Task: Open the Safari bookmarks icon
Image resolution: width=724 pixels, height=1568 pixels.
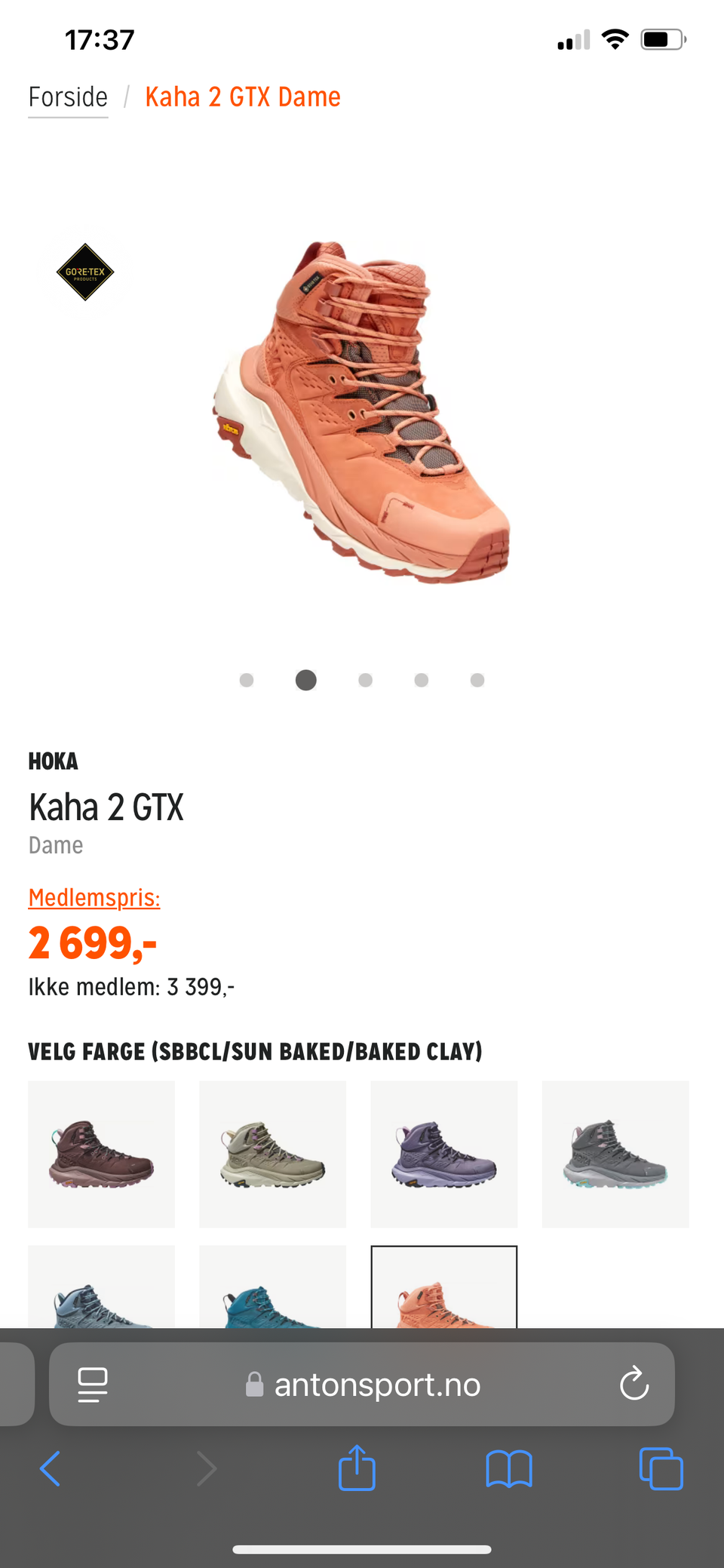Action: pos(509,1468)
